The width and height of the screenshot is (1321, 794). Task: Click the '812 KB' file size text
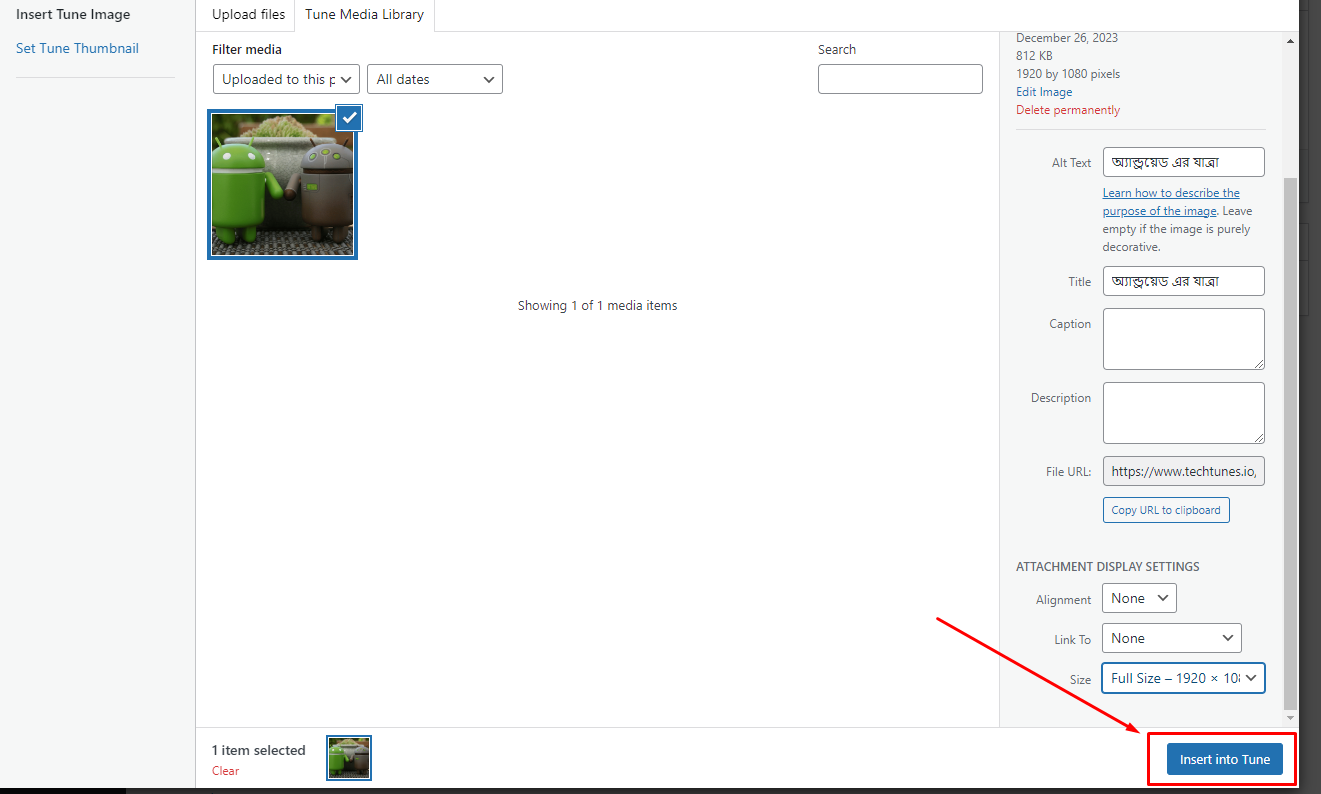1035,56
